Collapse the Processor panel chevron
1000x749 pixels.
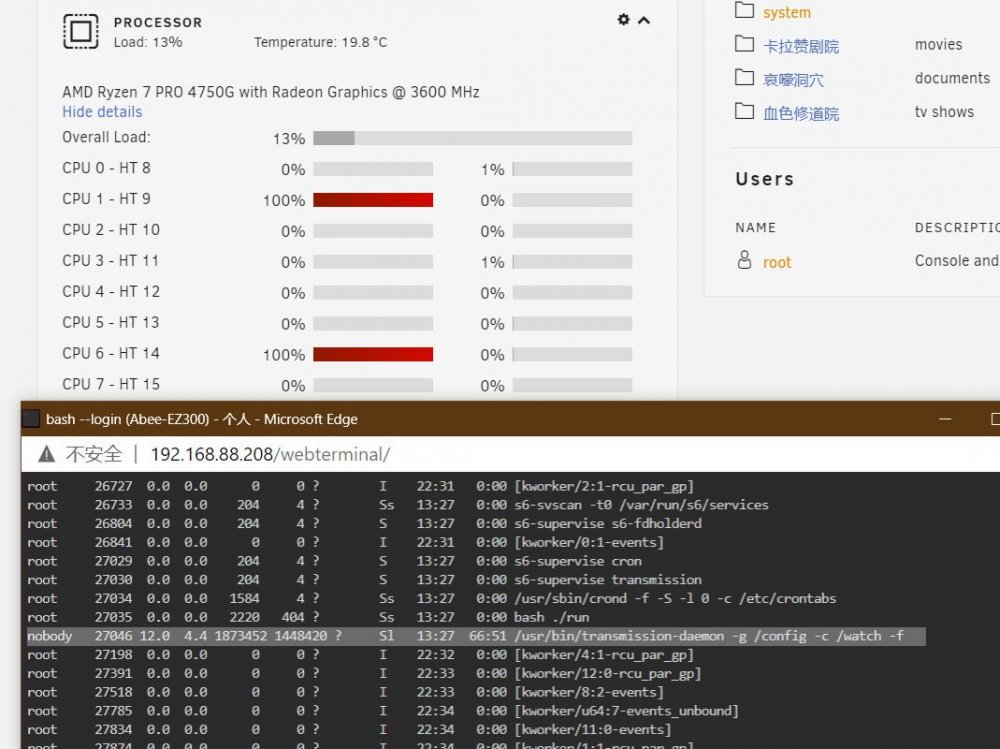coord(644,20)
